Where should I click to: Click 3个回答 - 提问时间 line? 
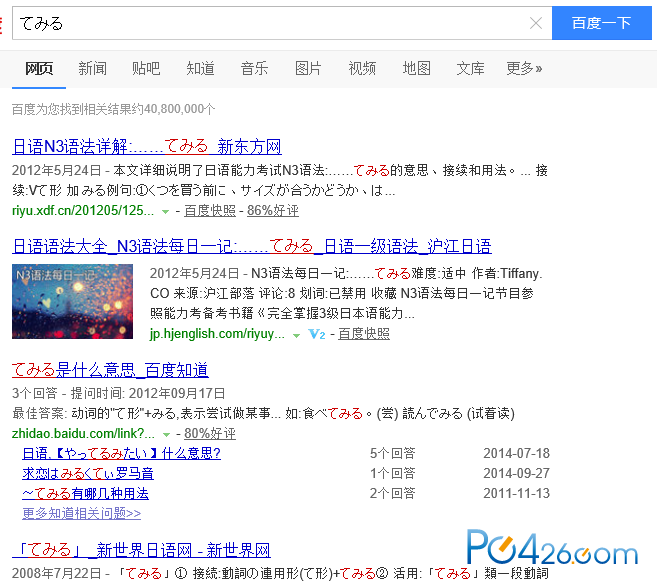pyautogui.click(x=119, y=394)
